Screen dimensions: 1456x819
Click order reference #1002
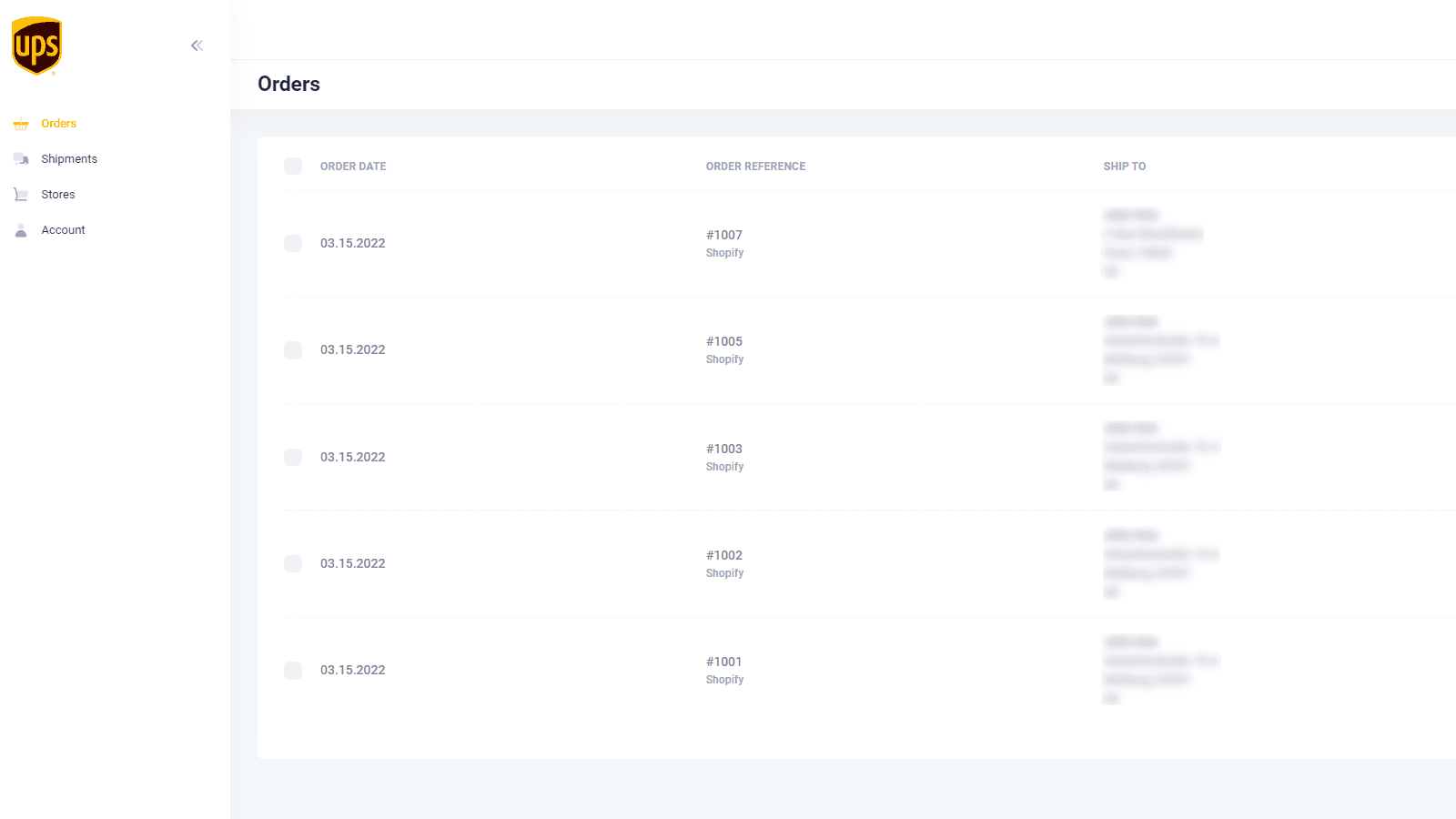click(x=724, y=555)
